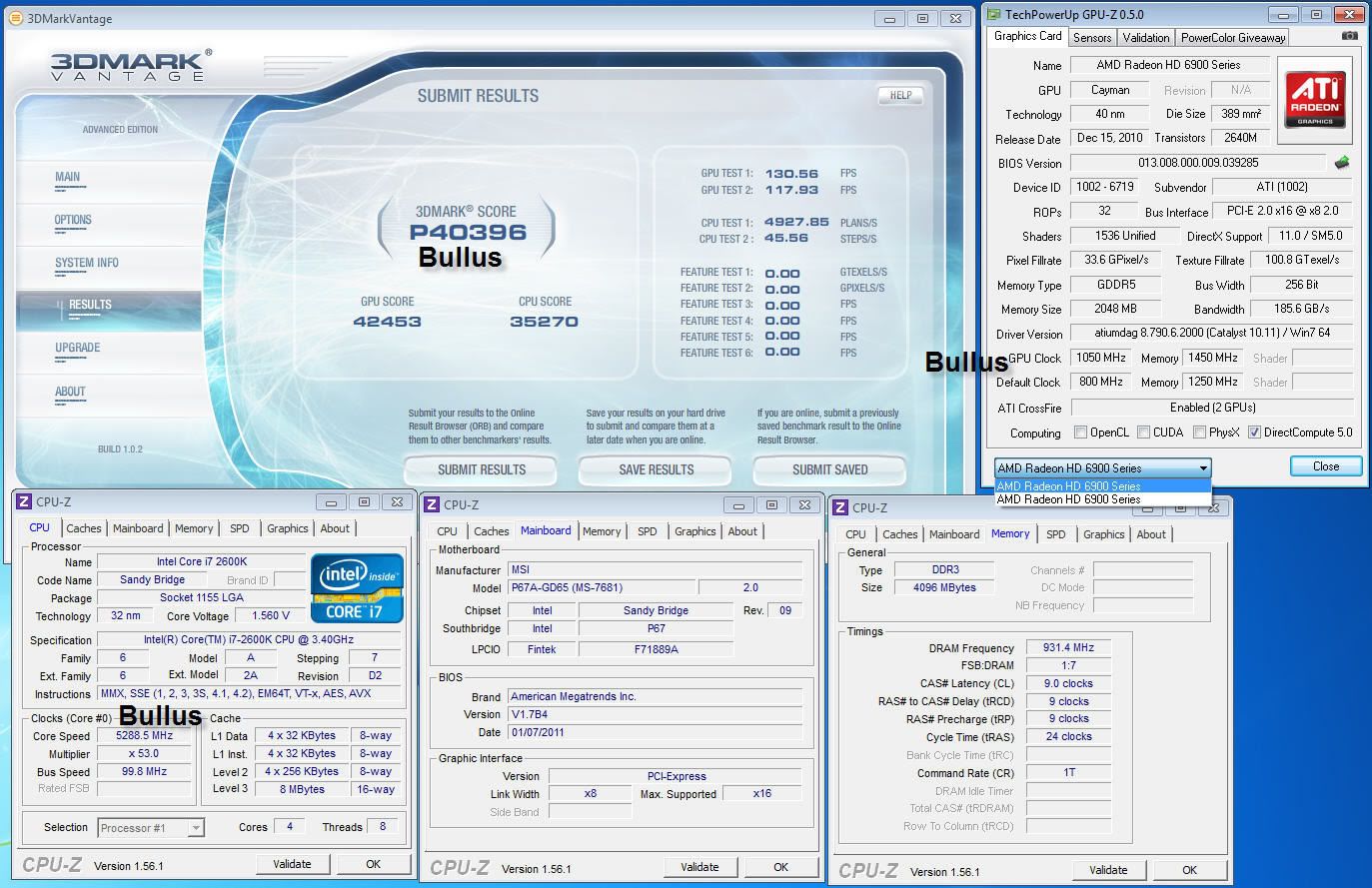This screenshot has height=888, width=1372.
Task: Open SYSTEM INFO in 3DMark sidebar
Action: (87, 263)
